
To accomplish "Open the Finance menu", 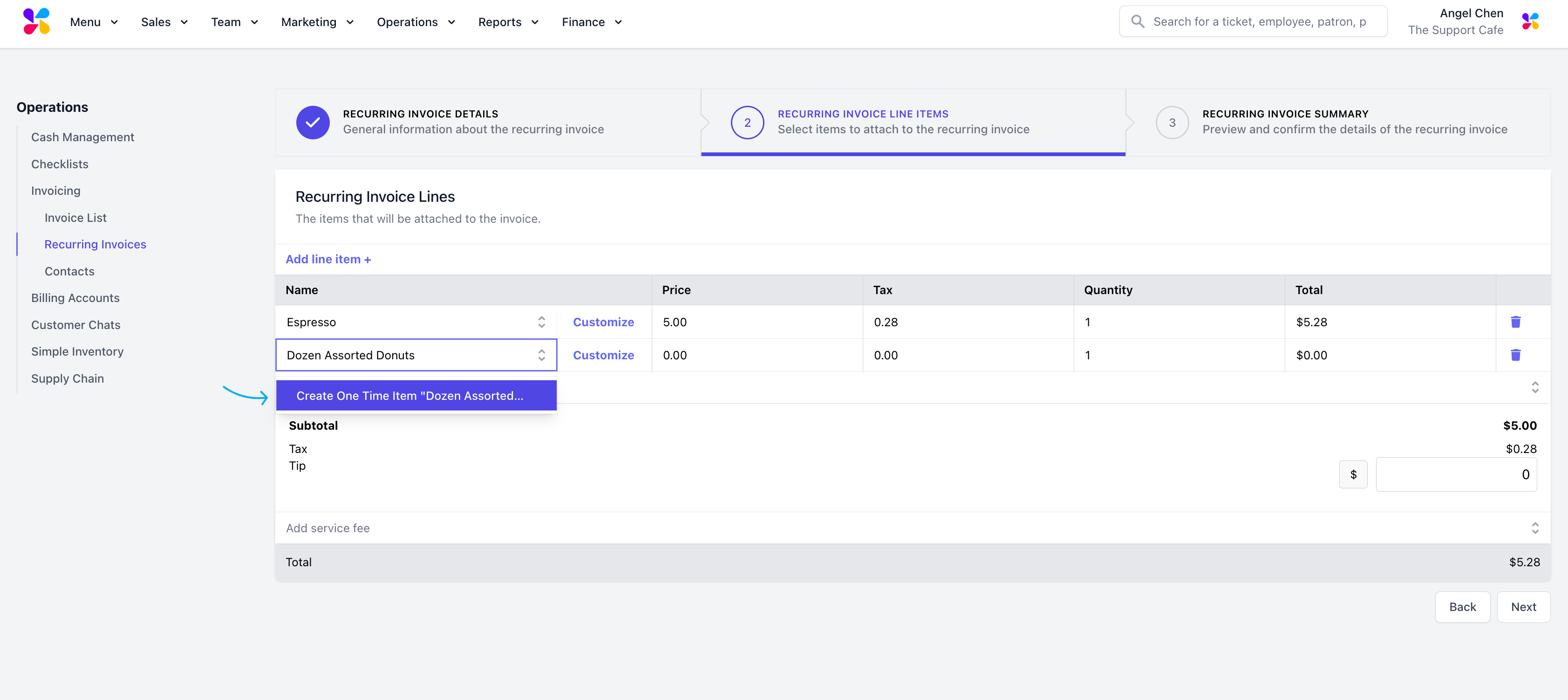I will point(591,22).
